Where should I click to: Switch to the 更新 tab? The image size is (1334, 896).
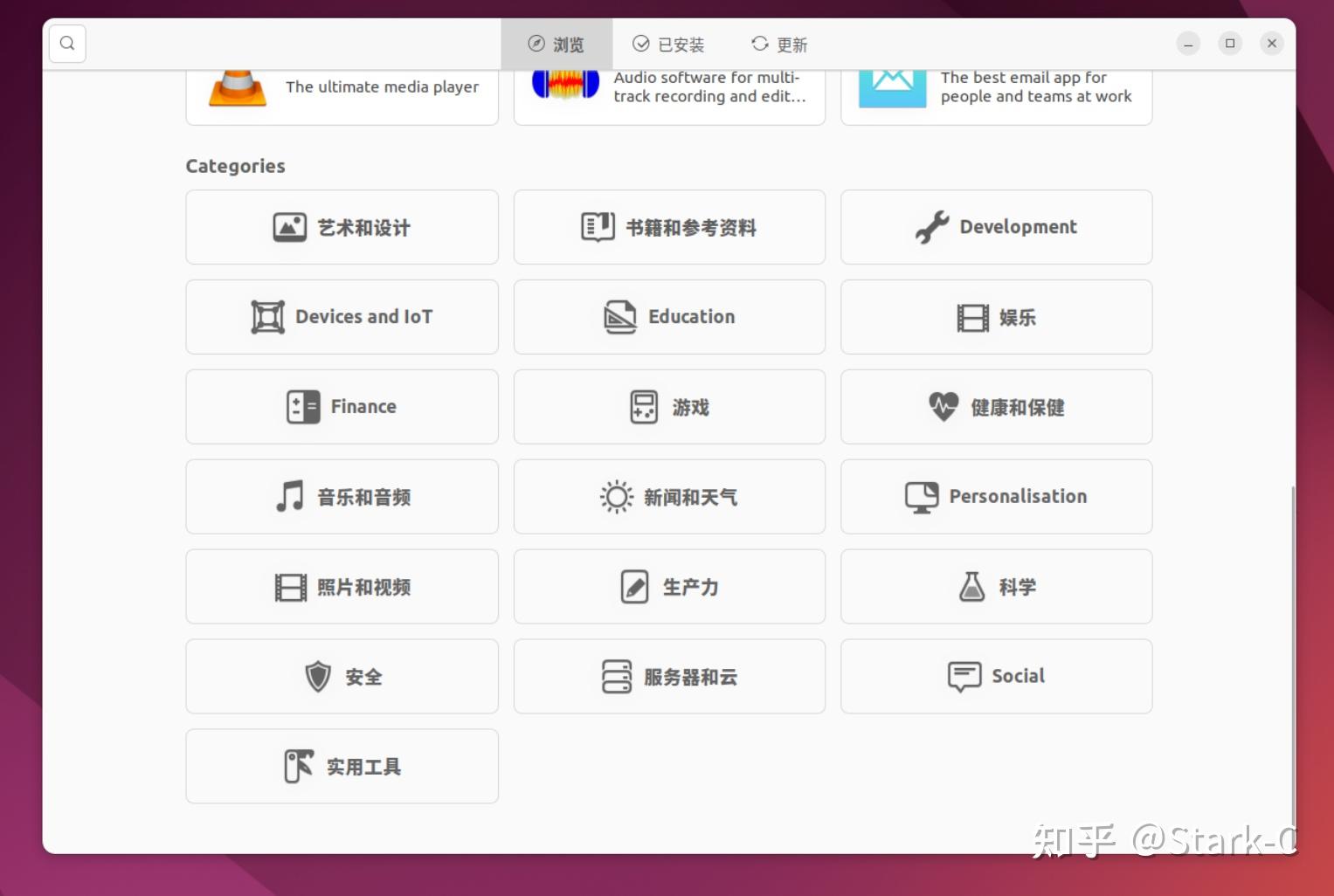[x=778, y=44]
